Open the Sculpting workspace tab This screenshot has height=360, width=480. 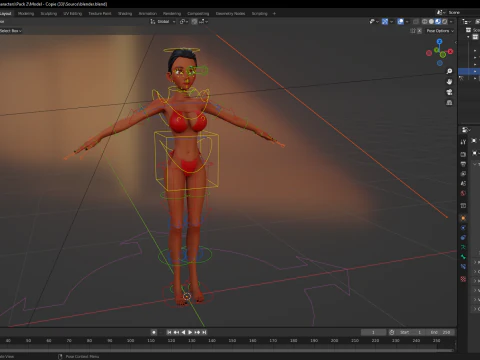point(49,14)
